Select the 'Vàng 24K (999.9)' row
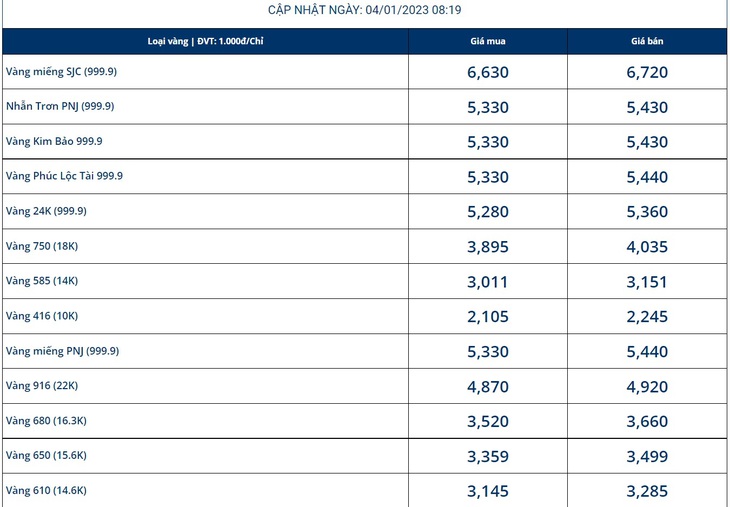Viewport: 730px width, 507px height. 365,211
